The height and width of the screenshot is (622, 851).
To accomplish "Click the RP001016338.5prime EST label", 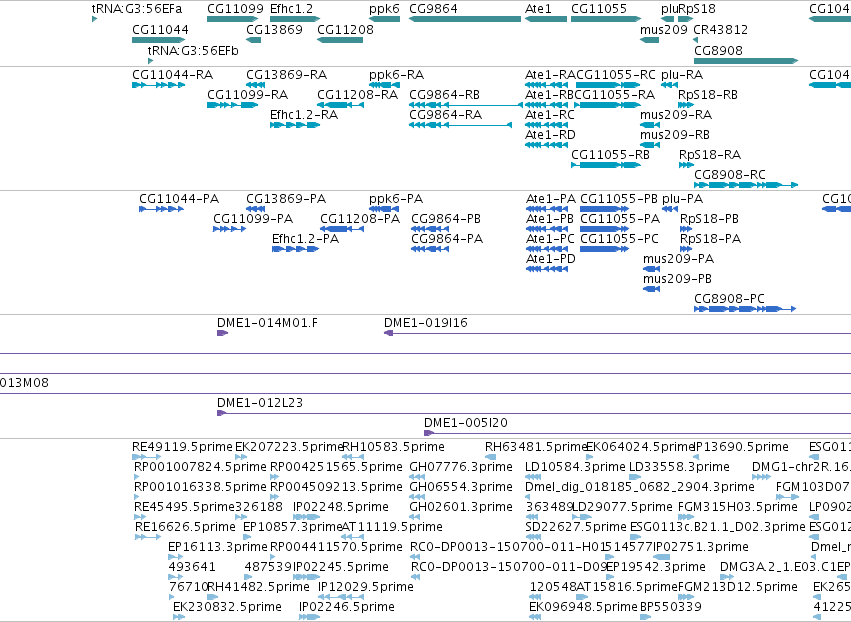I will 200,487.
